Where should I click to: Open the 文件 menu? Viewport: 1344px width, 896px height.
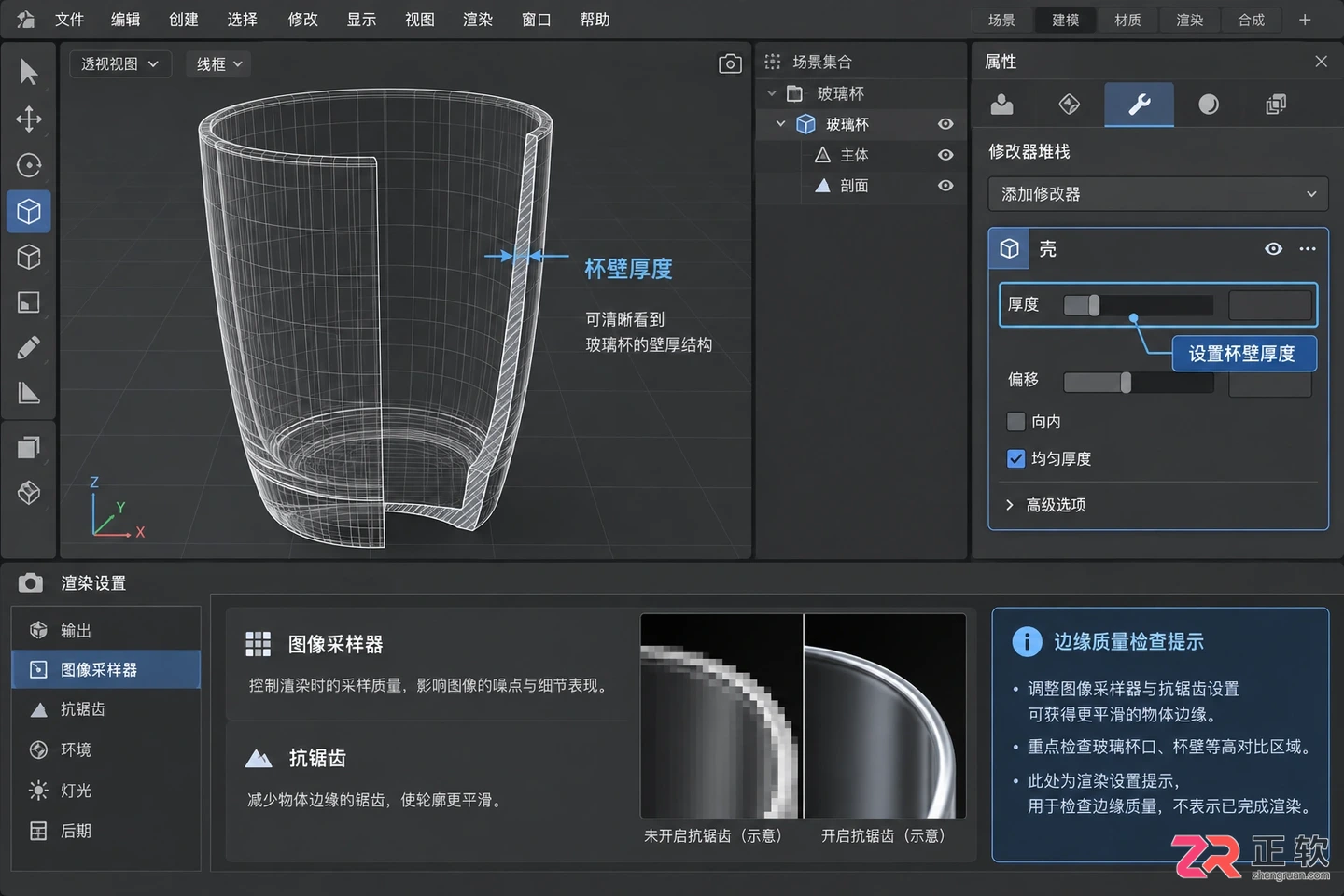70,20
